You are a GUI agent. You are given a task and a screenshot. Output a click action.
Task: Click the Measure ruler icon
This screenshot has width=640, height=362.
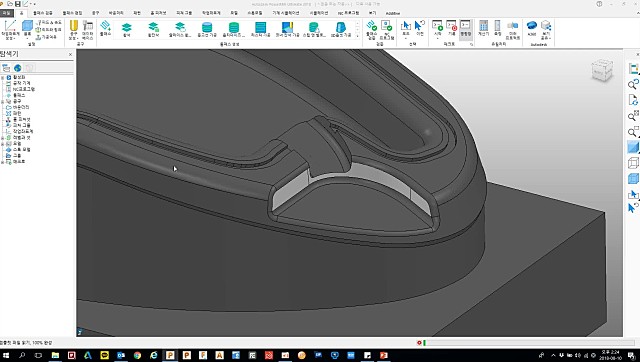(498, 25)
